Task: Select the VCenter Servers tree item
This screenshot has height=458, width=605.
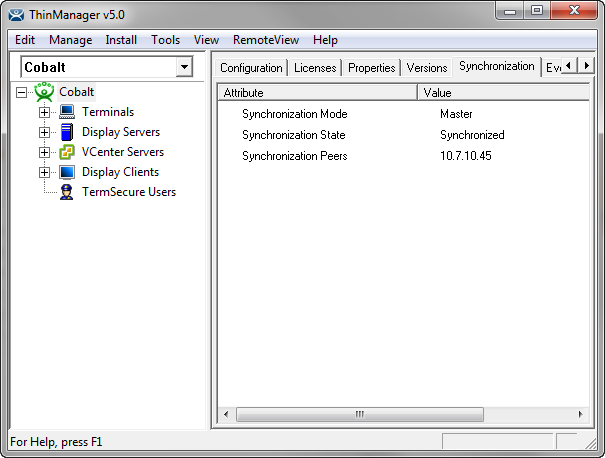Action: point(123,152)
